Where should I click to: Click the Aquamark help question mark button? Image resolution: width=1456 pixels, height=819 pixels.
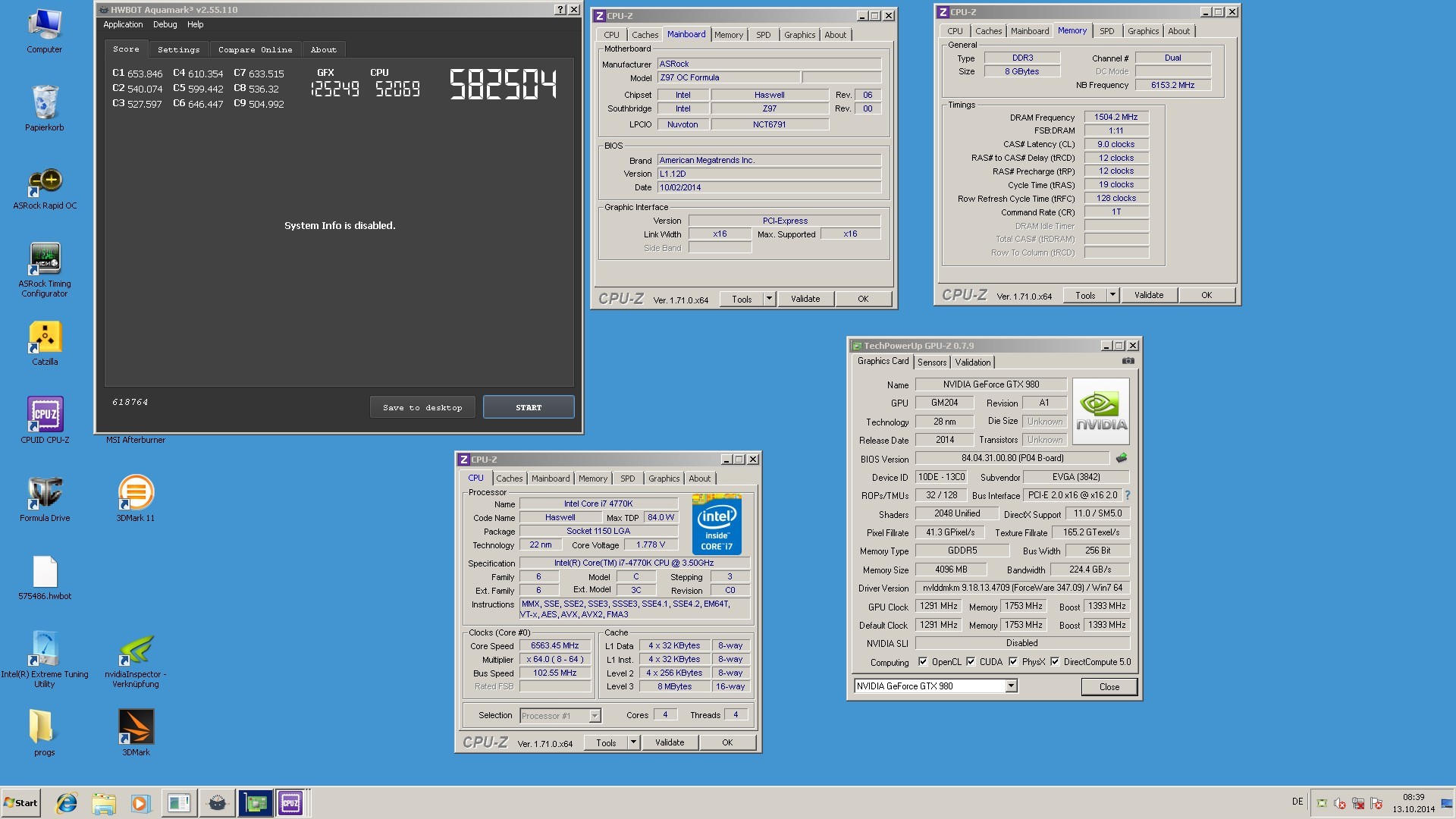click(x=560, y=10)
